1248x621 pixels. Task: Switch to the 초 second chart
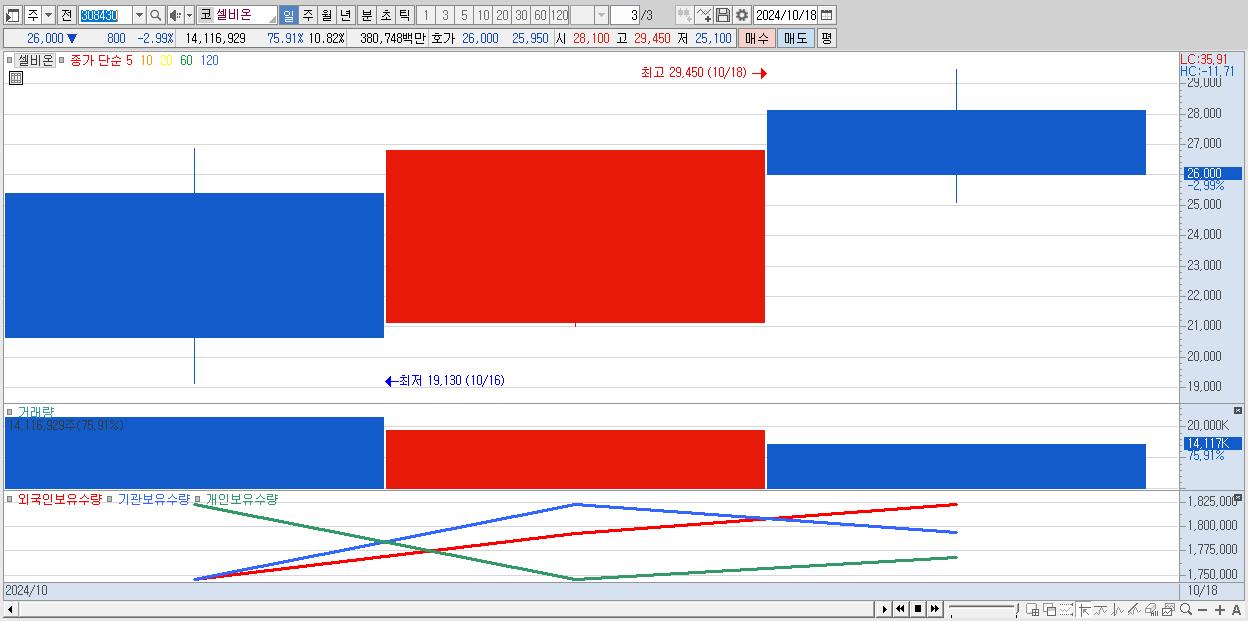385,15
